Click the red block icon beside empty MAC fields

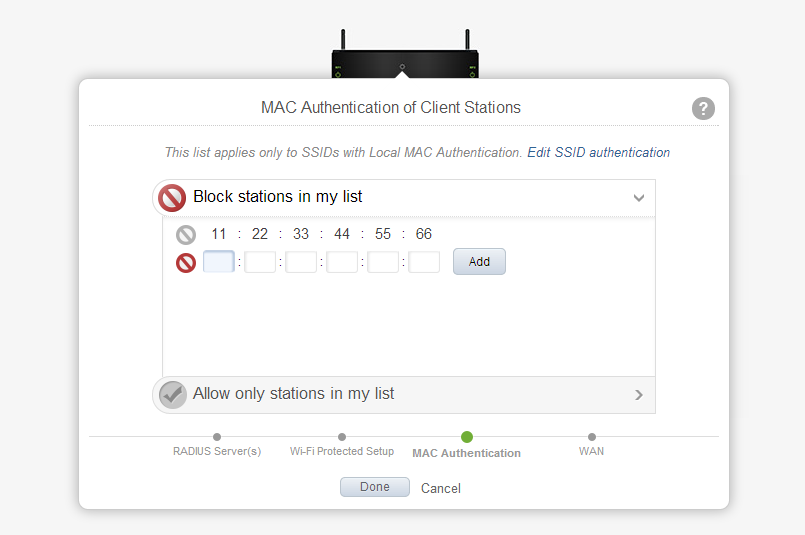[186, 263]
